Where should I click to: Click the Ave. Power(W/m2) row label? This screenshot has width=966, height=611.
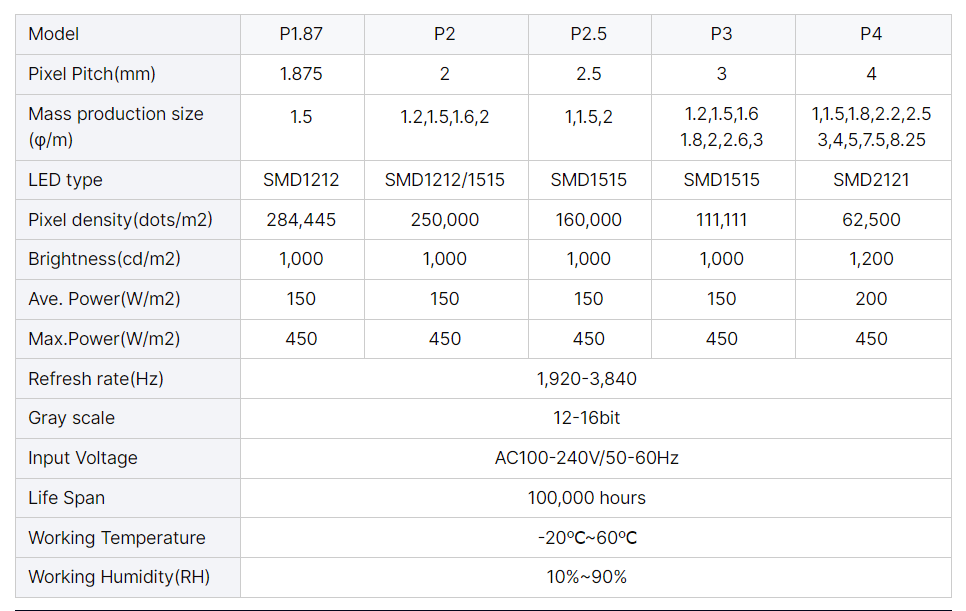coord(128,299)
